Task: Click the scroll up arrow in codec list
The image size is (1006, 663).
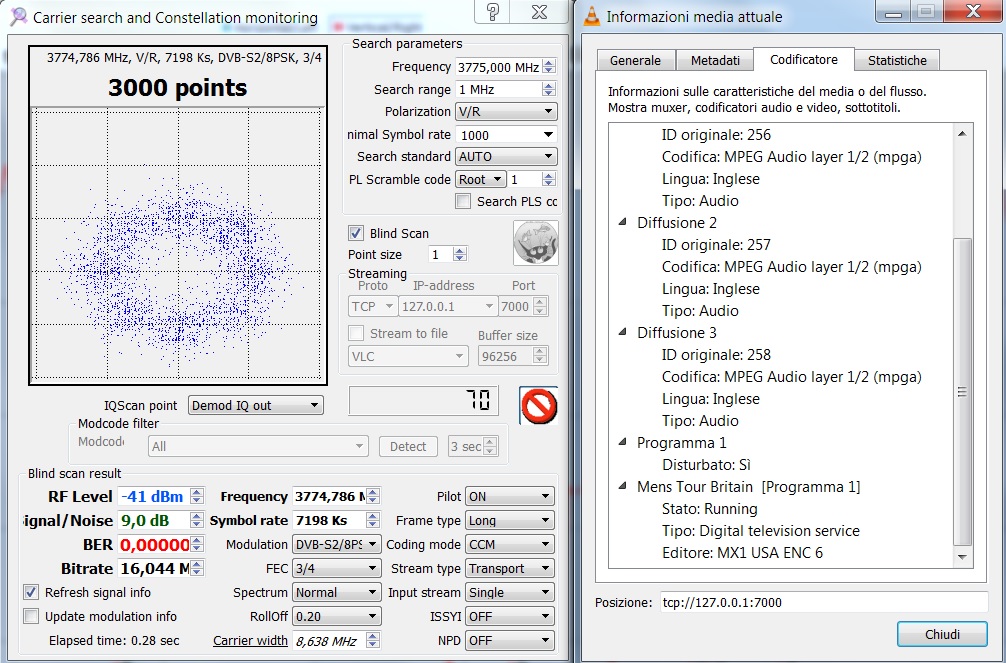Action: (962, 133)
